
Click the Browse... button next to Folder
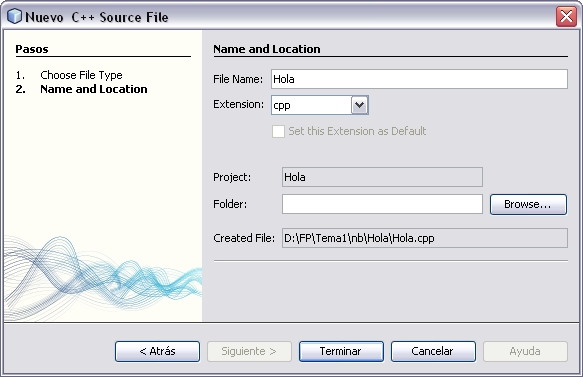pyautogui.click(x=528, y=204)
